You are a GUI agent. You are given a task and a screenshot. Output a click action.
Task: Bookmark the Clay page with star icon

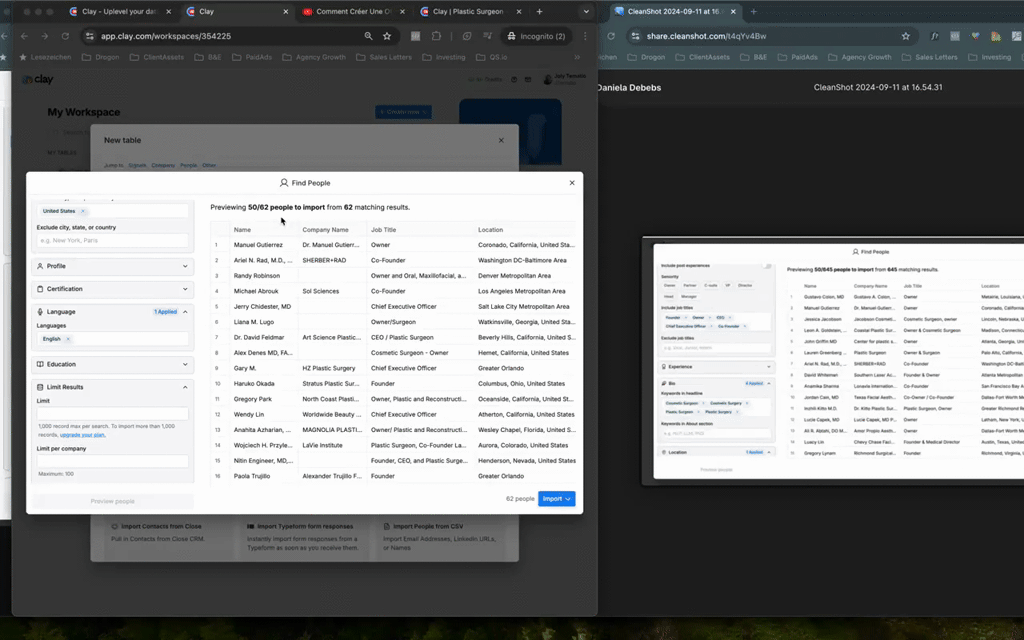387,36
